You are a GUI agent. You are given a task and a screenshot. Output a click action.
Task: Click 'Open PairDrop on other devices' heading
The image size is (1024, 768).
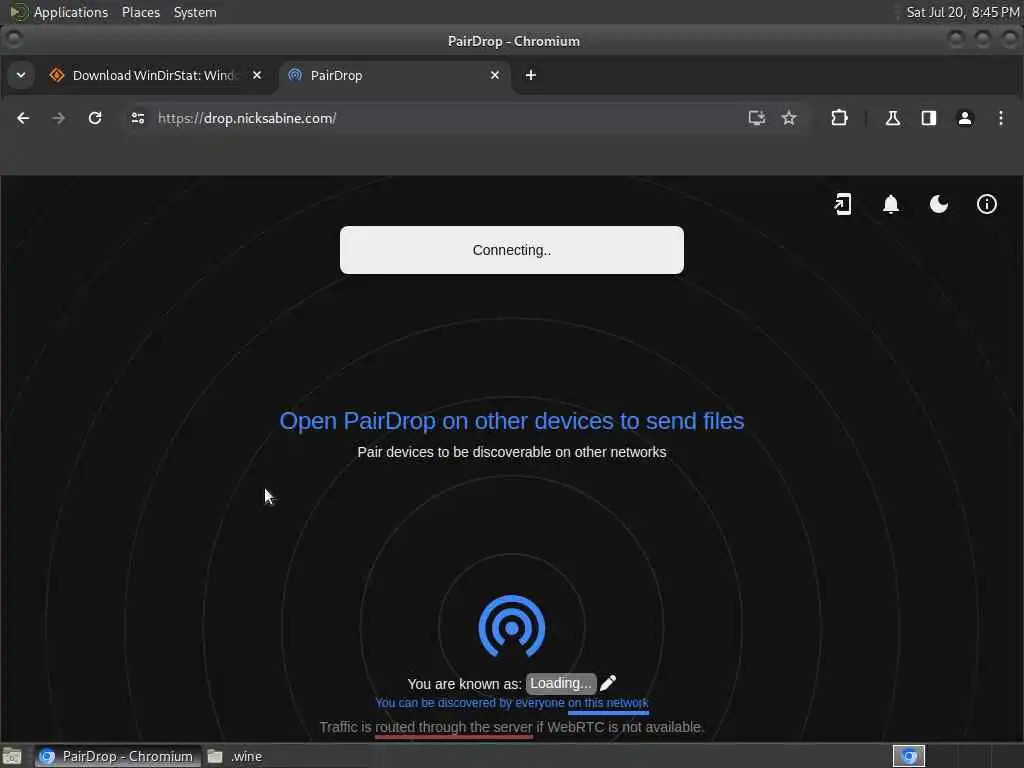(512, 421)
